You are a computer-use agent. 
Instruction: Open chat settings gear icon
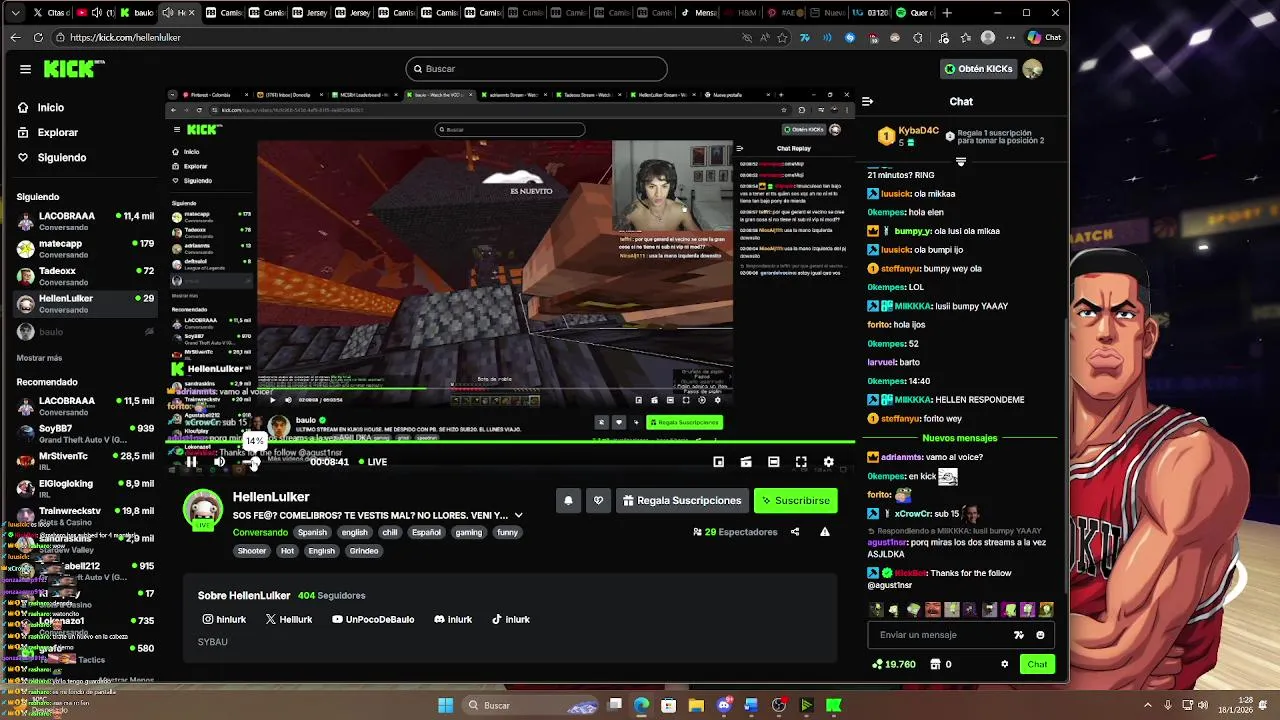pos(1005,664)
